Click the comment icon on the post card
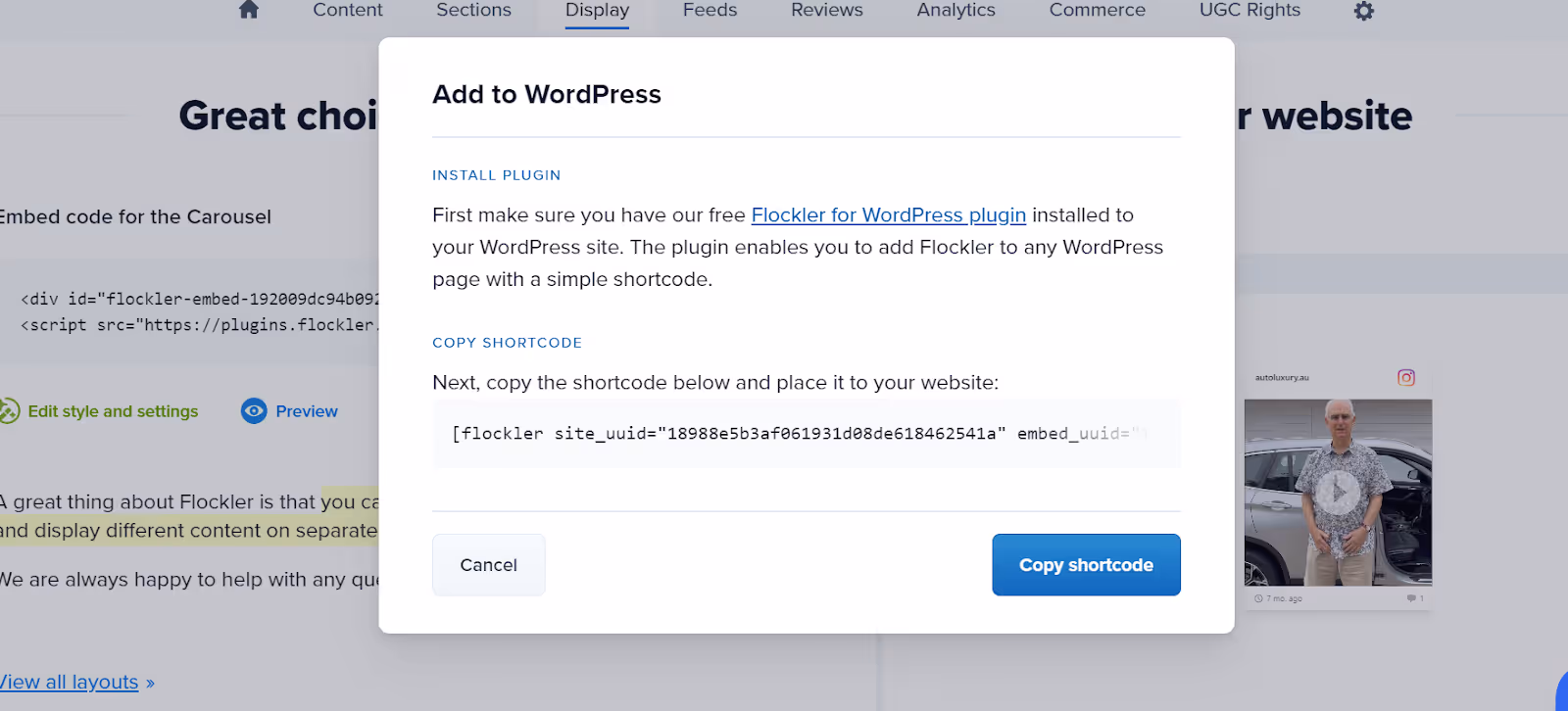 (x=1411, y=598)
